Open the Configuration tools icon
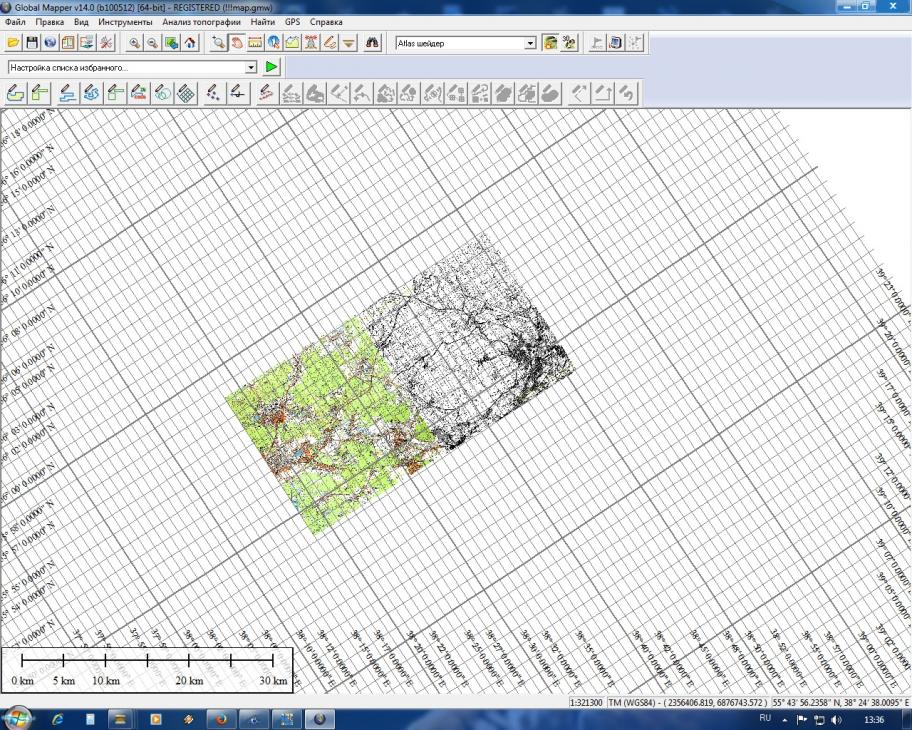 107,43
